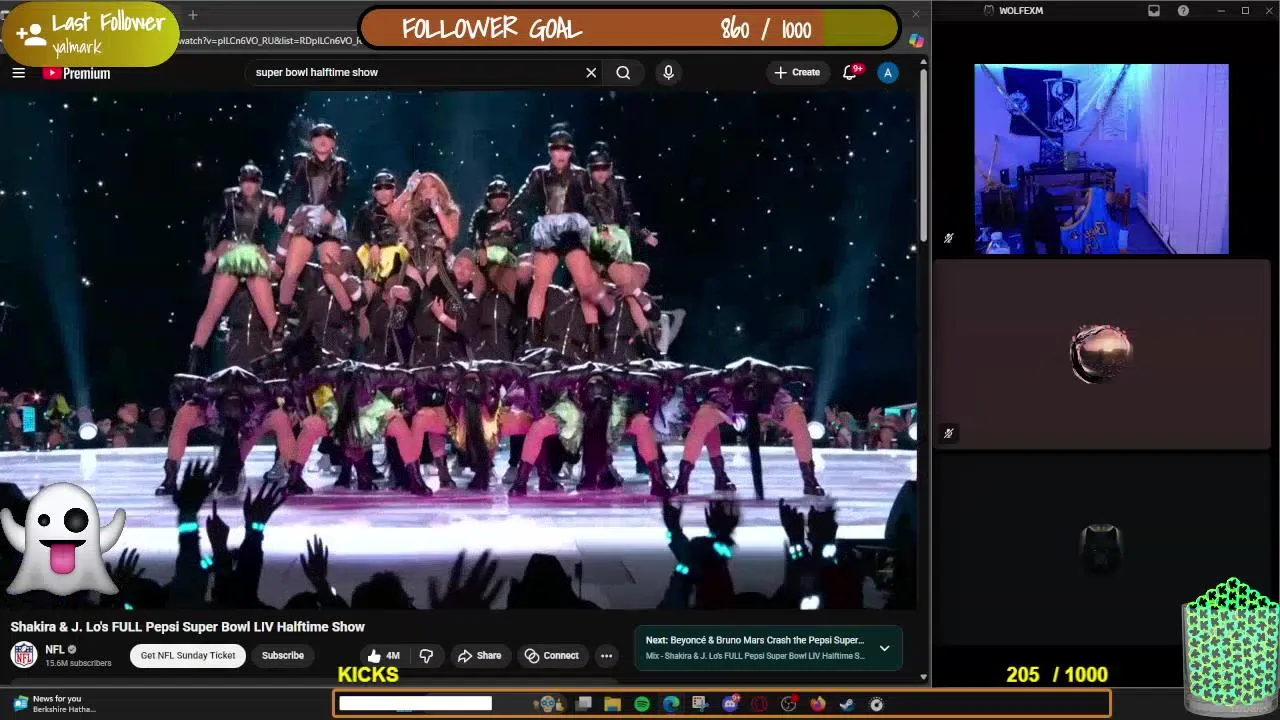Viewport: 1280px width, 720px height.
Task: Open Snipping Tool from the taskbar
Action: click(700, 704)
